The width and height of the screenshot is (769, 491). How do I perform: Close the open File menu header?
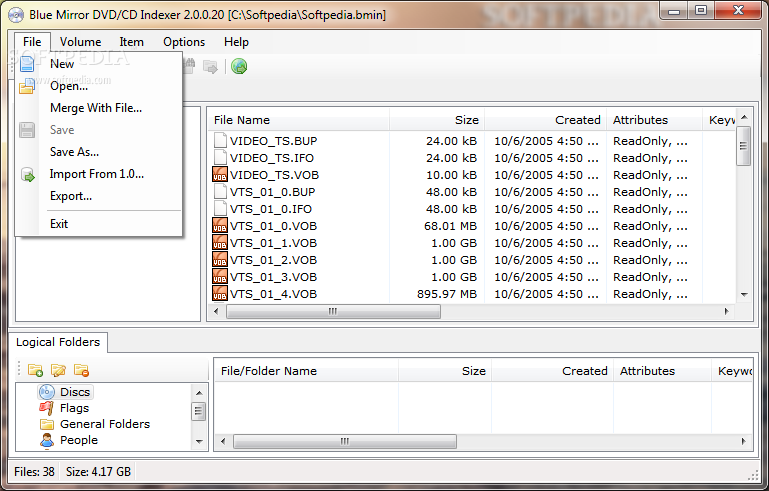pos(32,42)
